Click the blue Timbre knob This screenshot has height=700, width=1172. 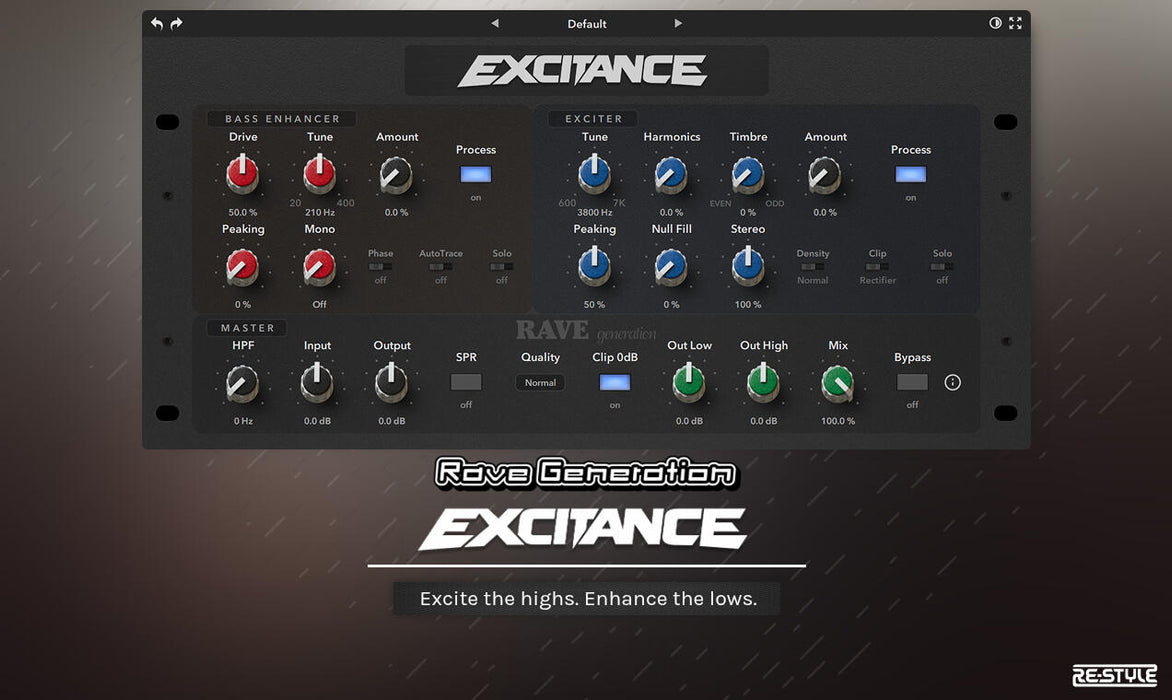point(747,174)
